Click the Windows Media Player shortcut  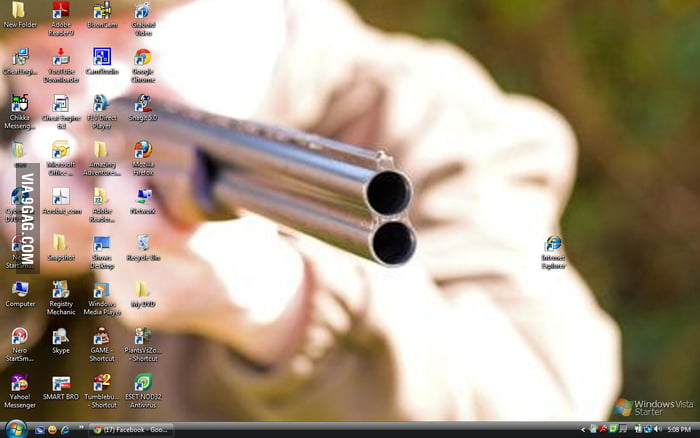point(102,290)
